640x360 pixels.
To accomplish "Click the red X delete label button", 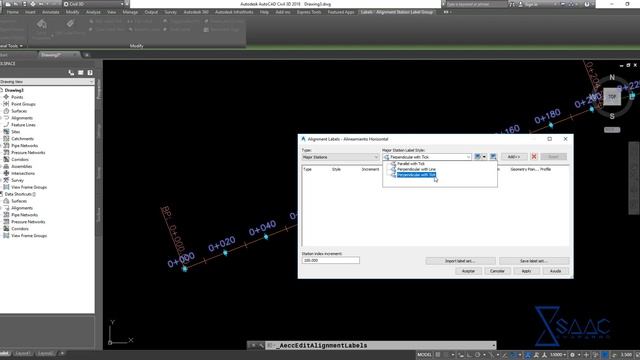I will pos(533,157).
